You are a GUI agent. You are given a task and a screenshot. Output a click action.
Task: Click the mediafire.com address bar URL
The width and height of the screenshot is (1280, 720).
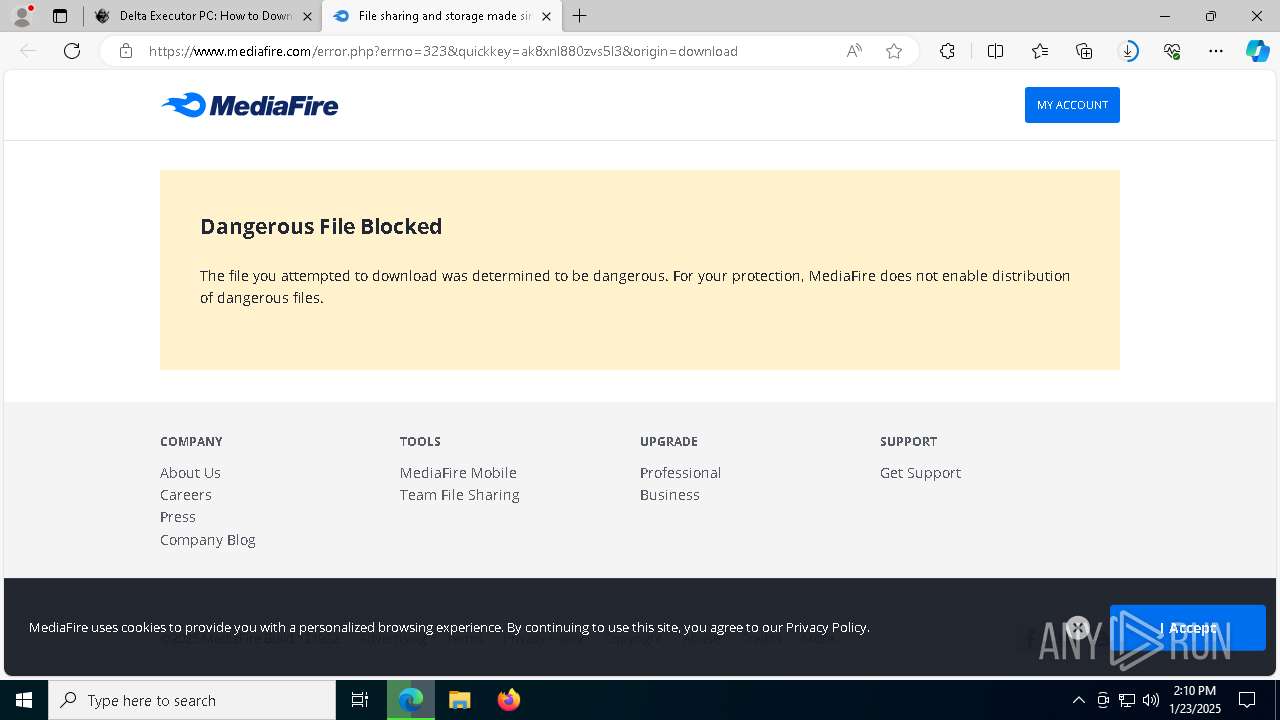pos(443,51)
